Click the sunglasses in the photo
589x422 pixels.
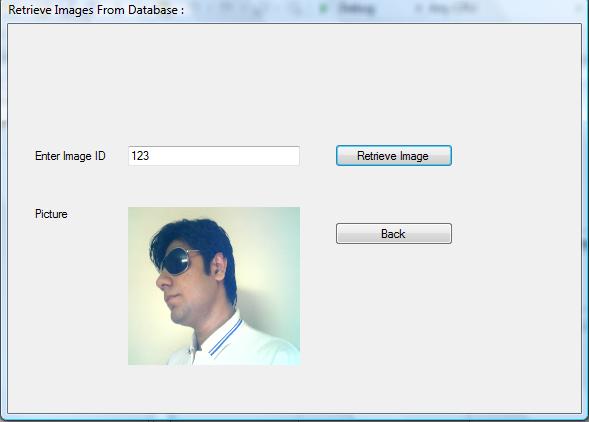(176, 262)
